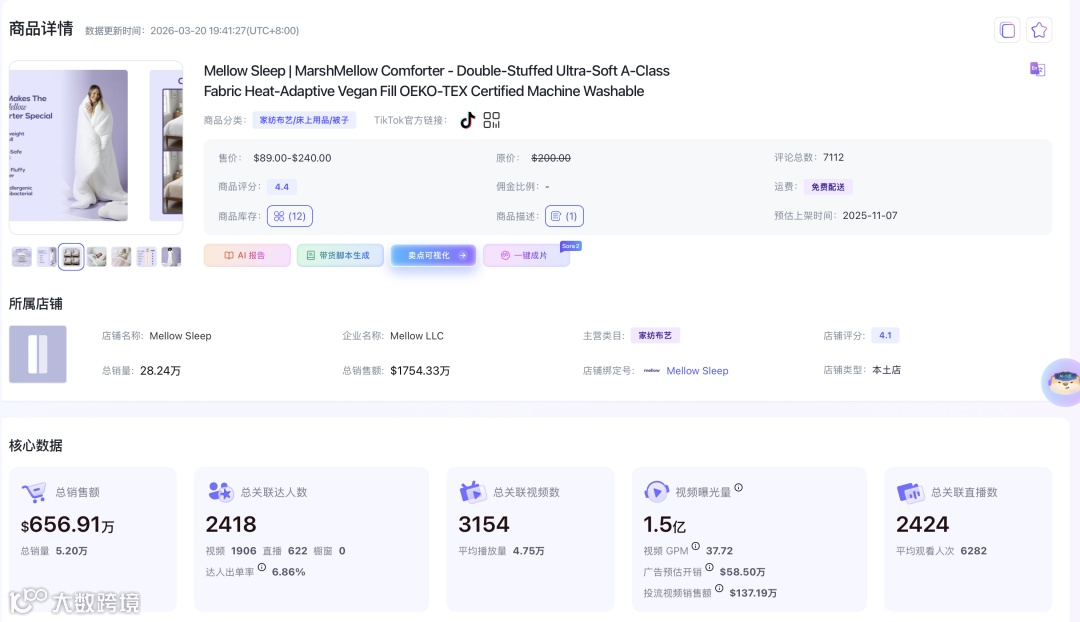Click the live stream icon for 总关联直播数
This screenshot has width=1080, height=622.
(910, 492)
